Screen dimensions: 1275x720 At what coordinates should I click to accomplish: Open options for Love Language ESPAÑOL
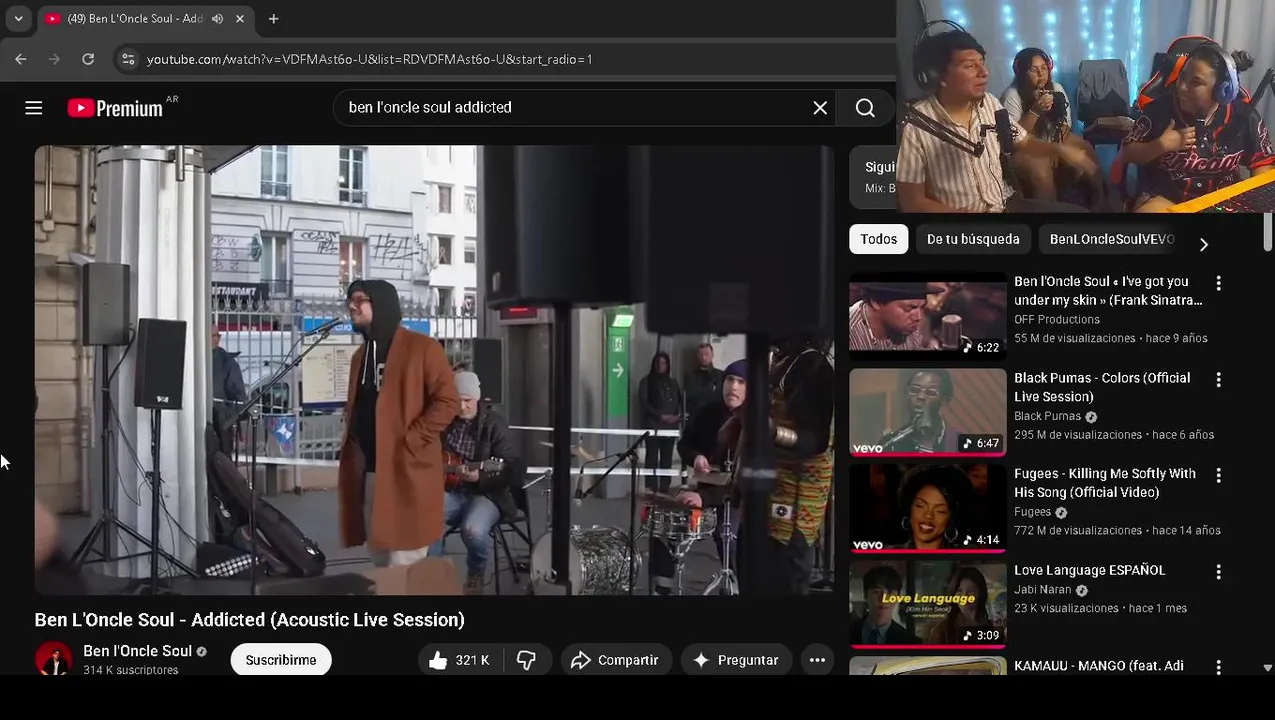(x=1218, y=572)
